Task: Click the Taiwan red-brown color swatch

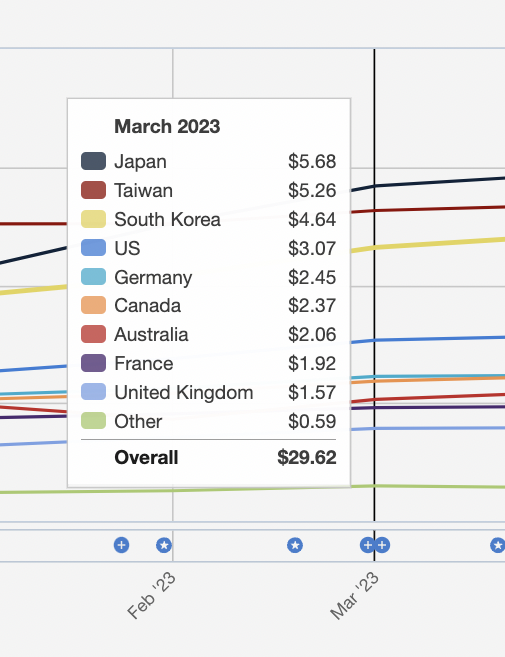Action: [93, 190]
